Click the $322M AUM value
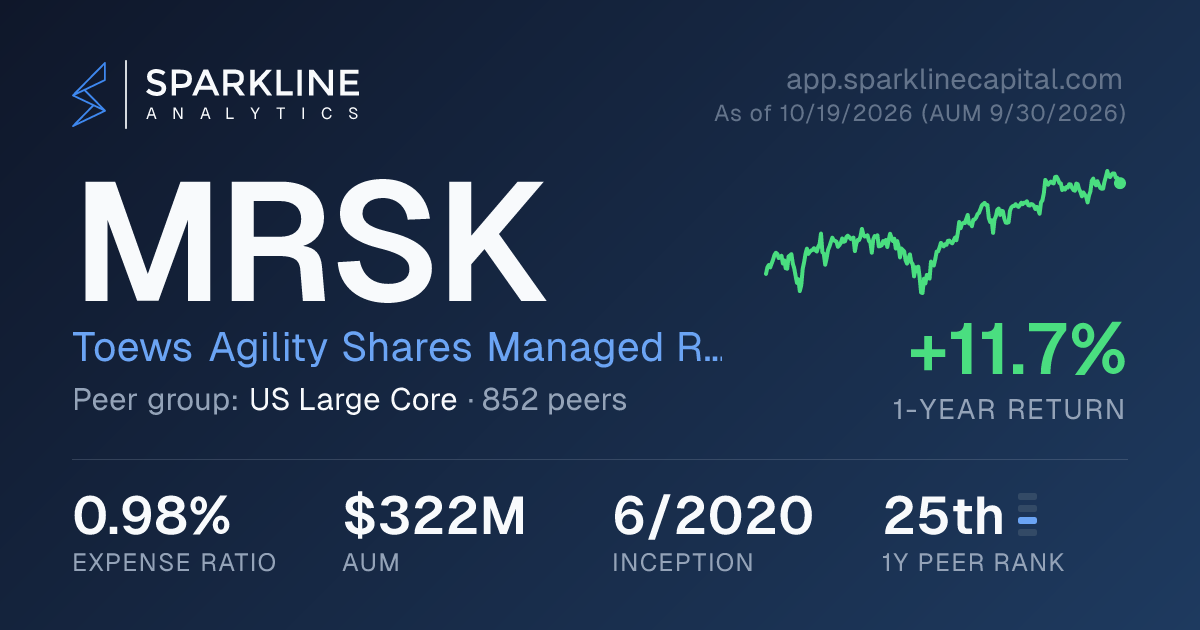Viewport: 1200px width, 630px height. [434, 516]
